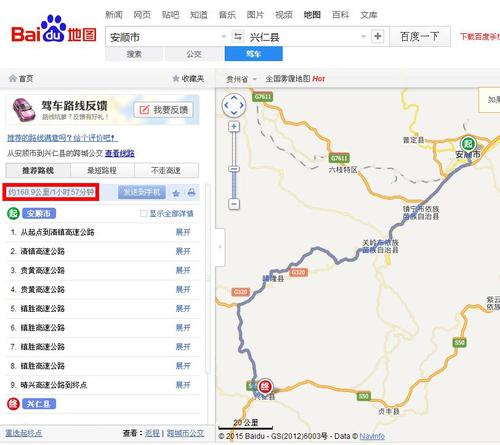Open the 图片 top navigation link
Screen dimensions: 500x445
255,15
